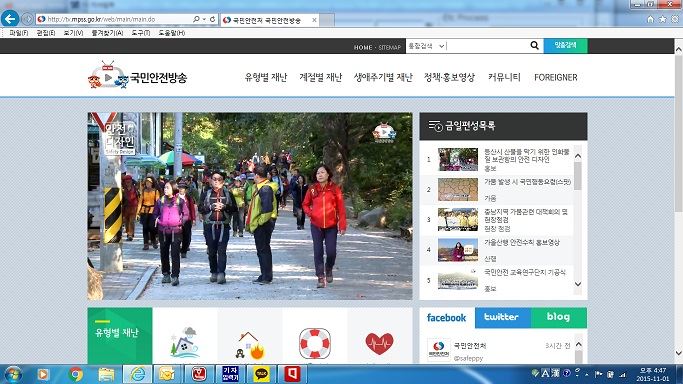This screenshot has height=384, width=683.
Task: Open thumbnail of schedule item 1
Action: click(x=458, y=159)
